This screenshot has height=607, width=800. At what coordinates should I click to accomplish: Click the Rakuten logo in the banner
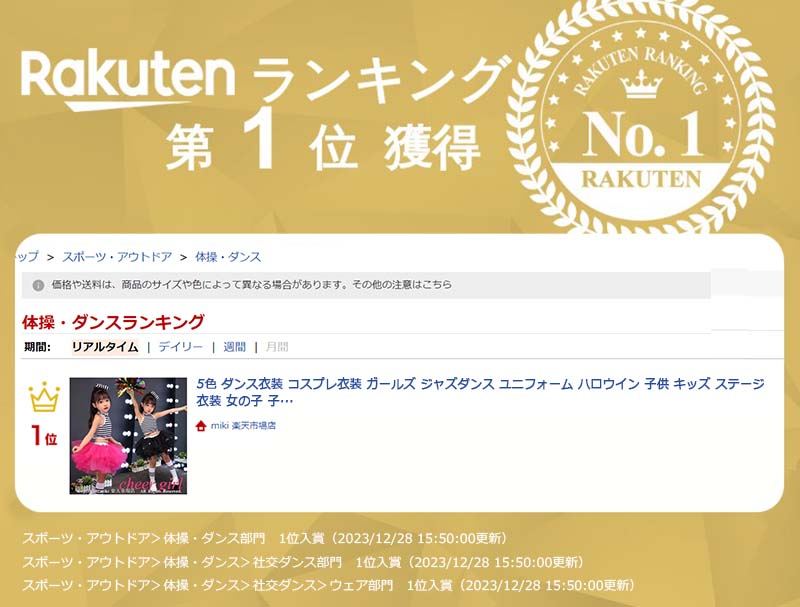(x=128, y=81)
